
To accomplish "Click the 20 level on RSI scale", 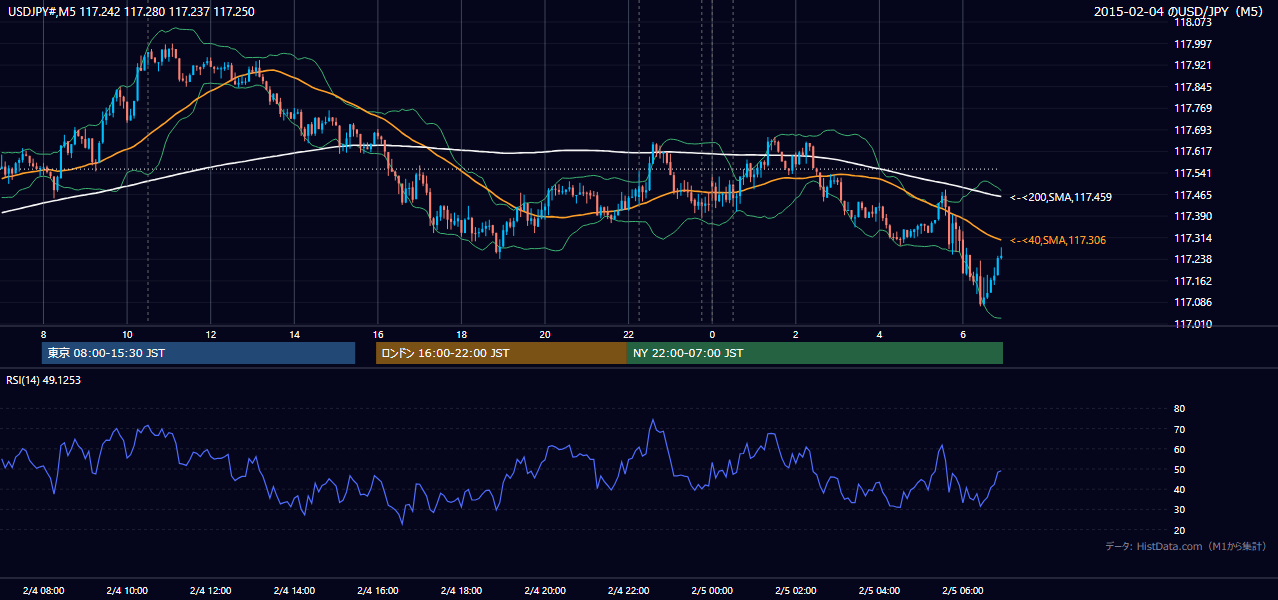I will coord(1179,530).
